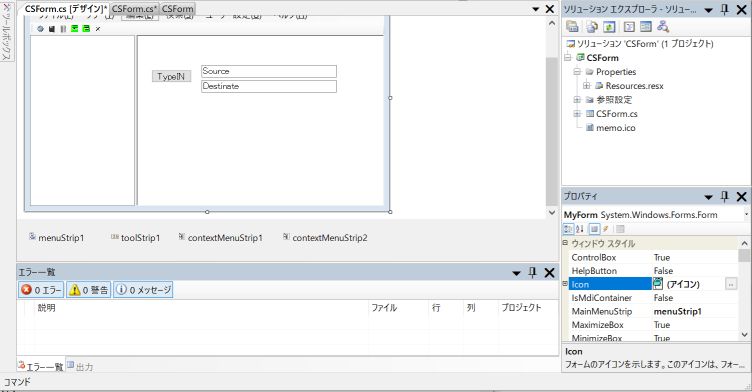
Task: Click the TypeIN button on the form
Action: pos(171,76)
